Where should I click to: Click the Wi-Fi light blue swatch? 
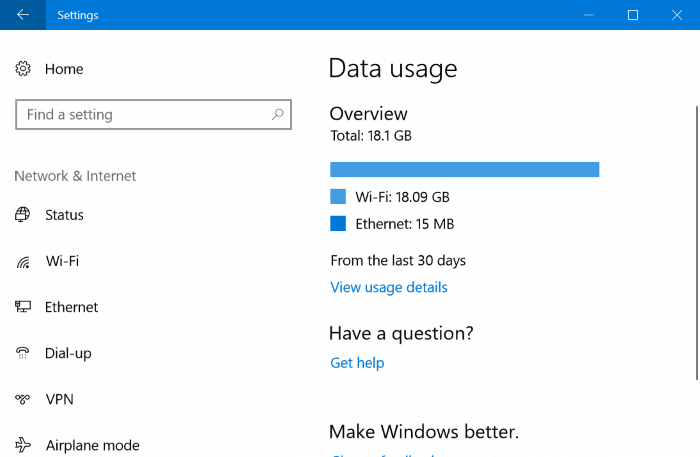338,196
